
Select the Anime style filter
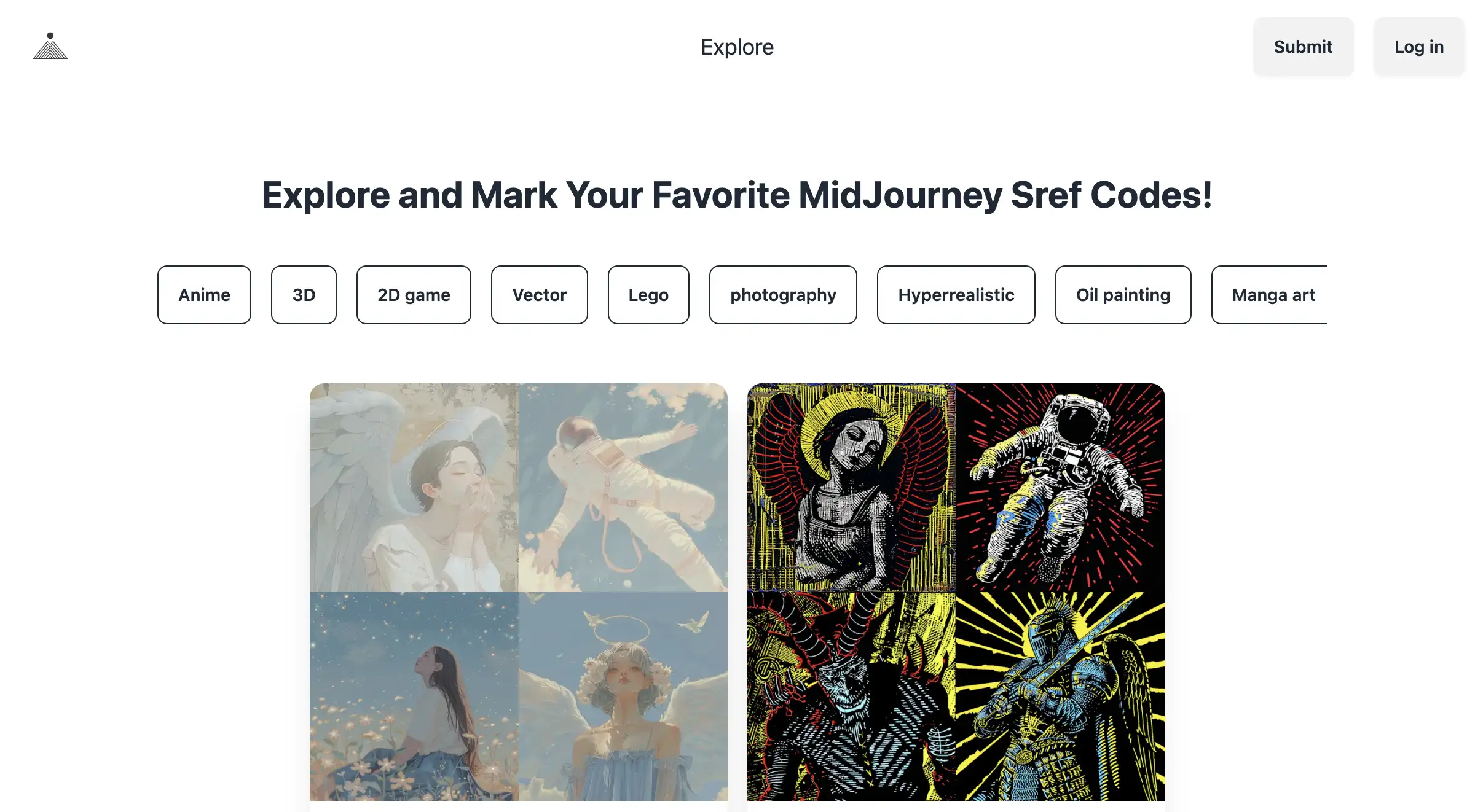tap(203, 294)
